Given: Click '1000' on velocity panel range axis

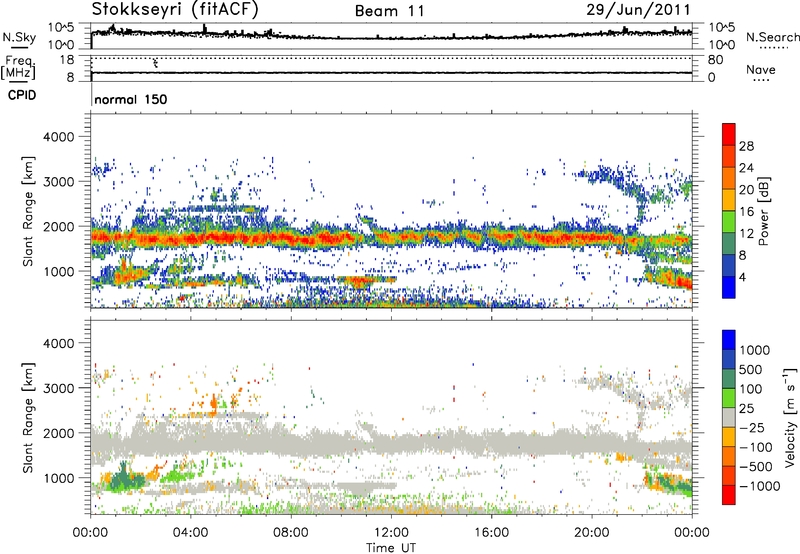Looking at the screenshot, I should [x=59, y=478].
